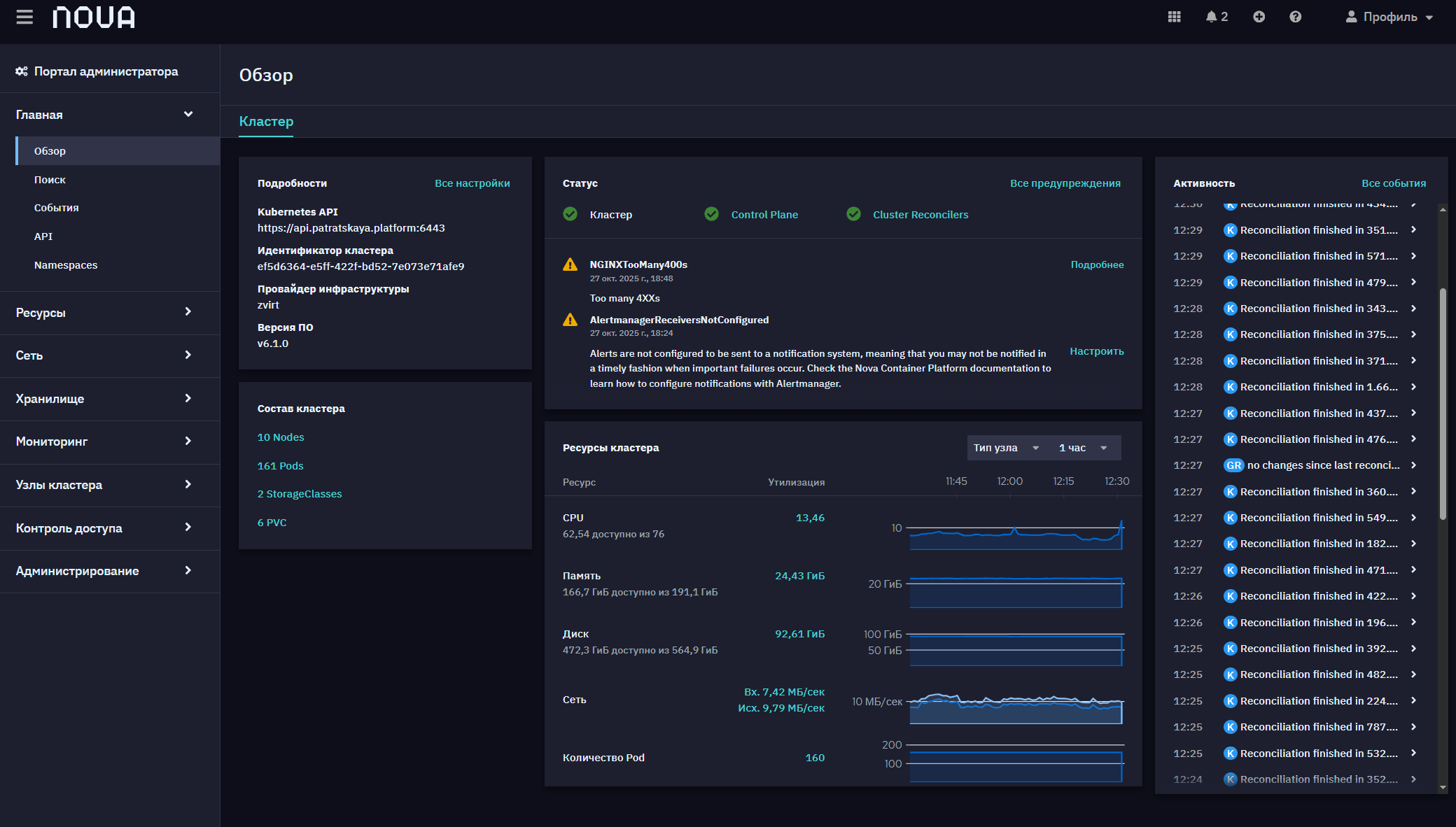Screen dimensions: 1456x827
Task: Open Все настройки link
Action: point(472,183)
